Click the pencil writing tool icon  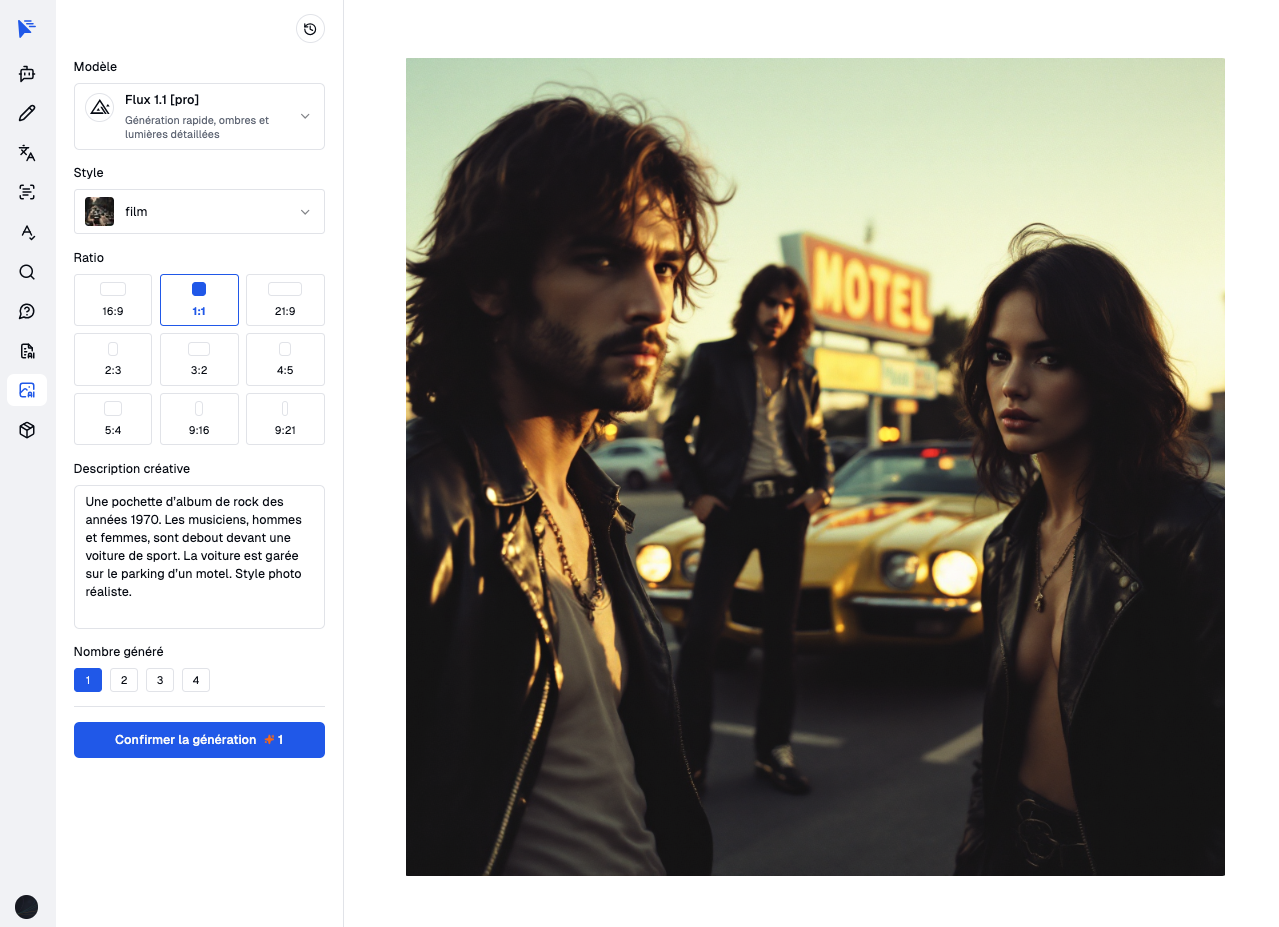[27, 113]
